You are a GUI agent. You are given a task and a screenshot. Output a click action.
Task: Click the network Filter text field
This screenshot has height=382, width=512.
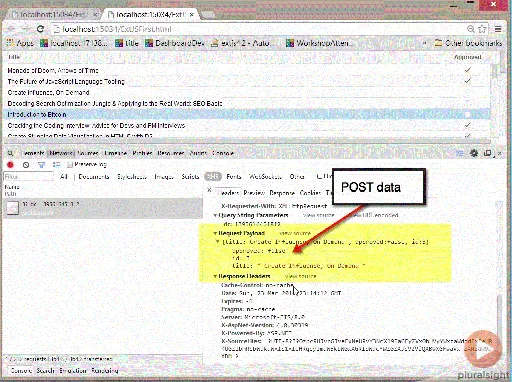pos(28,176)
